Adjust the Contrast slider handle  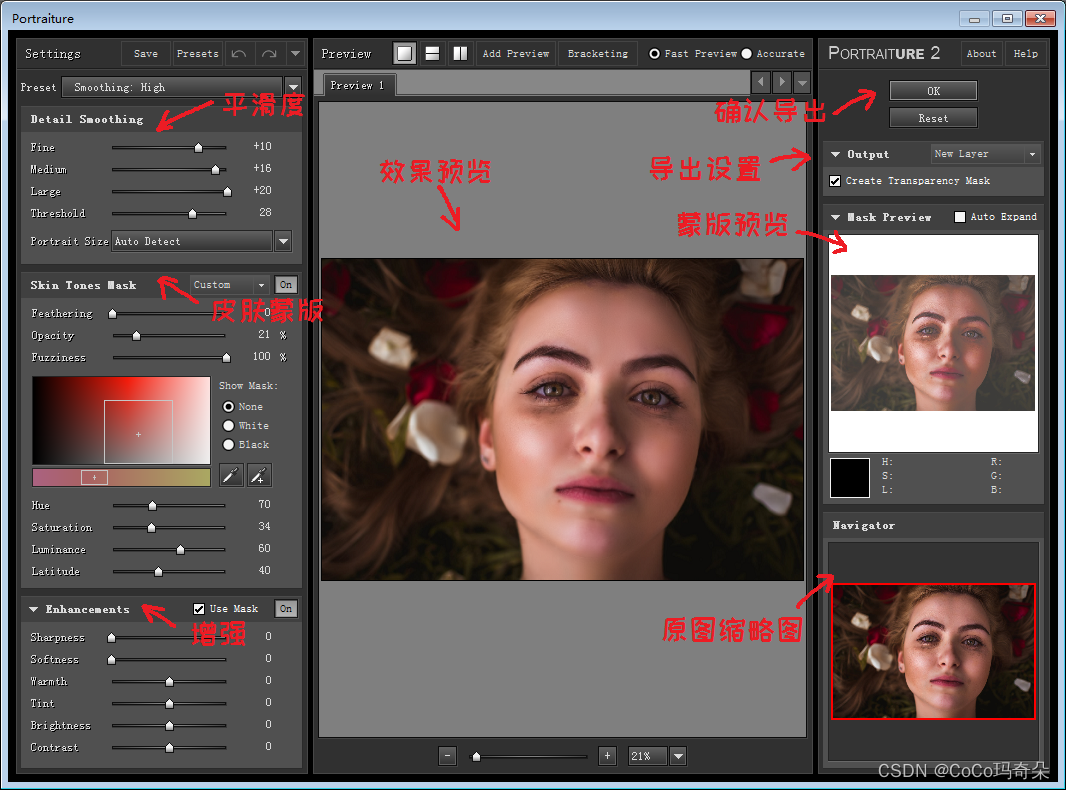pos(169,747)
